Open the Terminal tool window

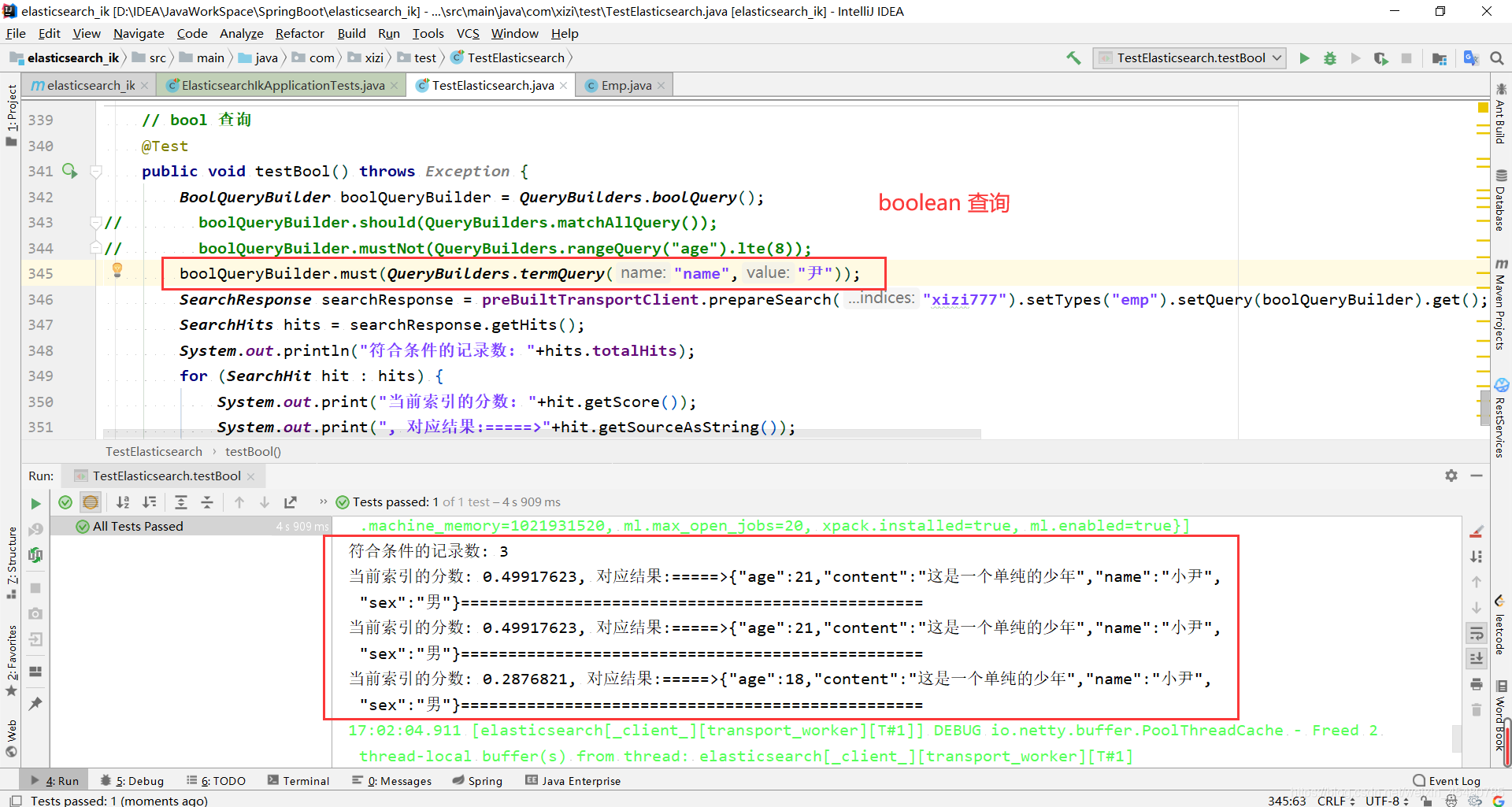(298, 780)
